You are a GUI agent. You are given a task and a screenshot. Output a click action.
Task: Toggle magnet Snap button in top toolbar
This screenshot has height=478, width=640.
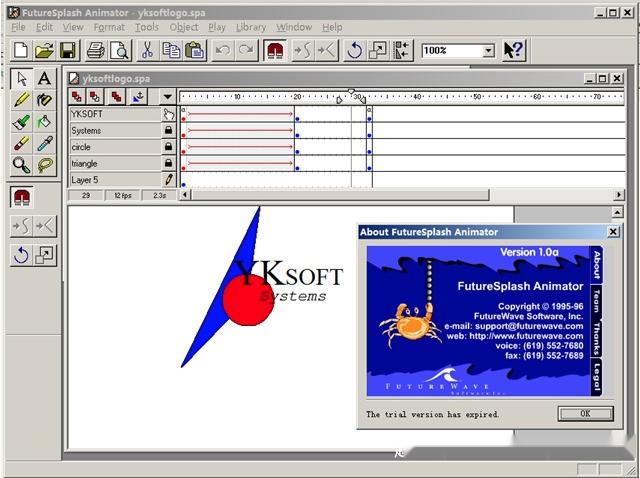(x=275, y=51)
